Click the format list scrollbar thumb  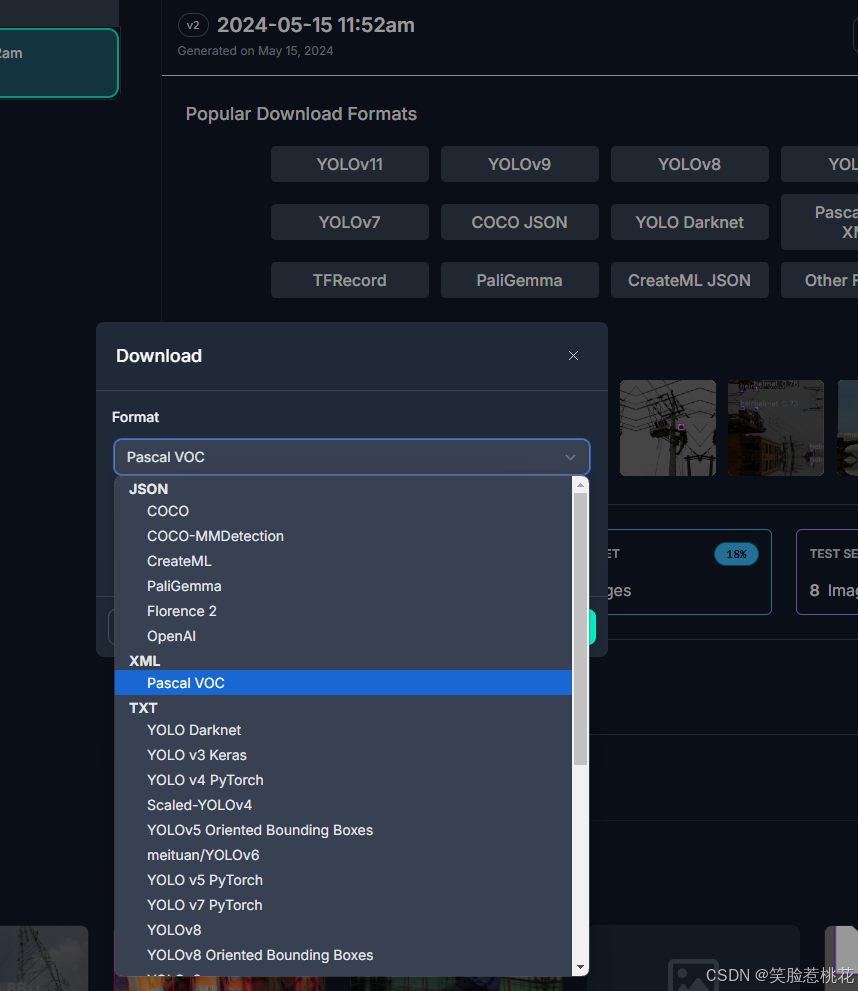[580, 629]
